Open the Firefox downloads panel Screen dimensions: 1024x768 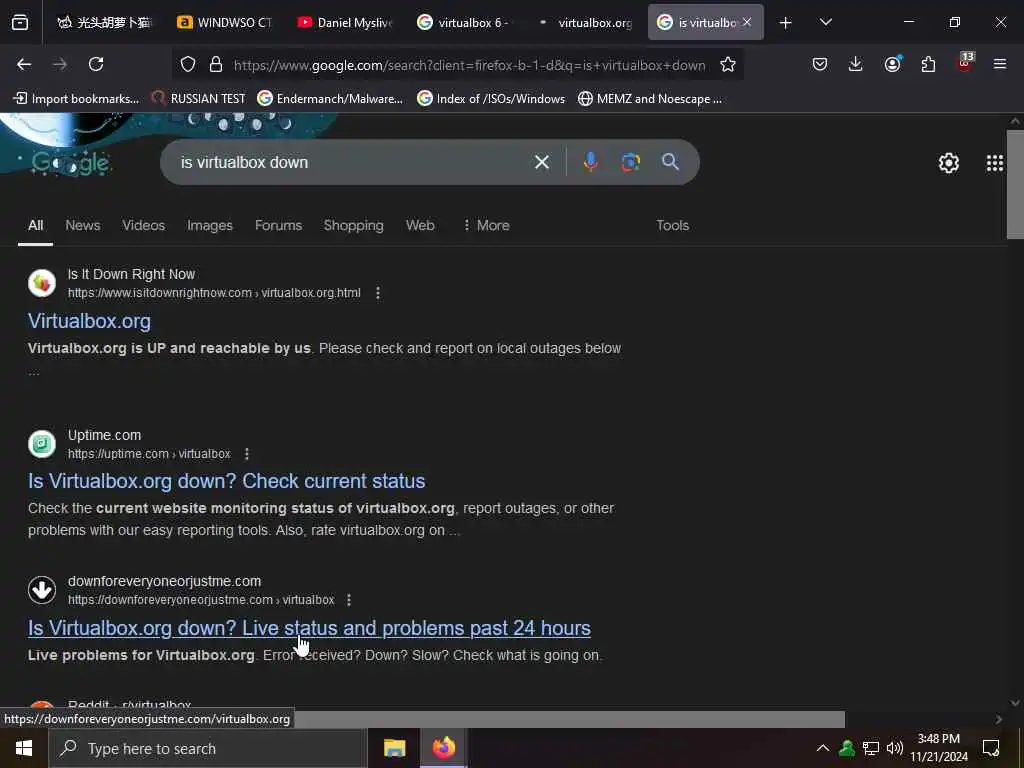pyautogui.click(x=855, y=64)
